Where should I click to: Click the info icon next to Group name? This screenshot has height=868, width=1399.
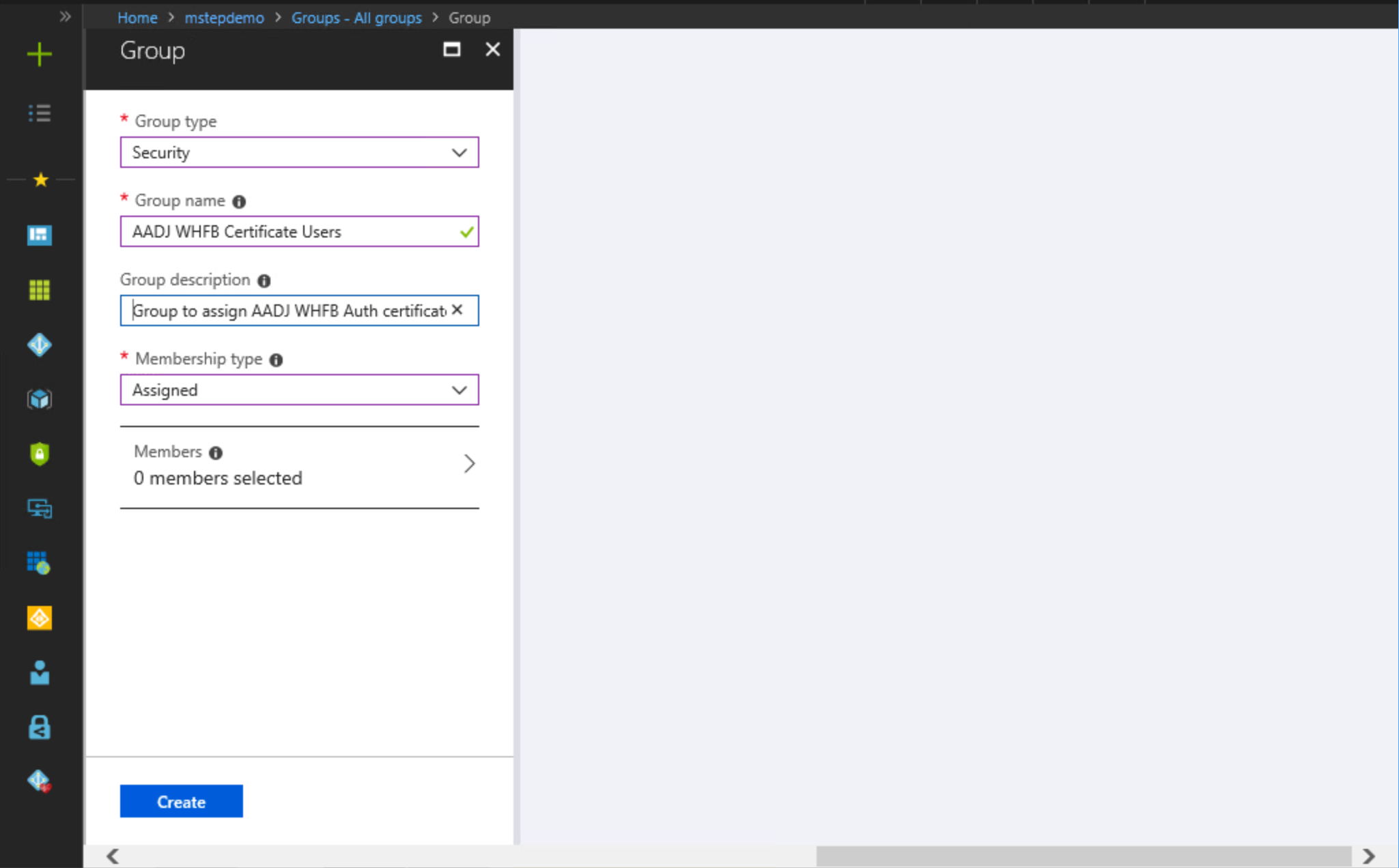click(239, 201)
